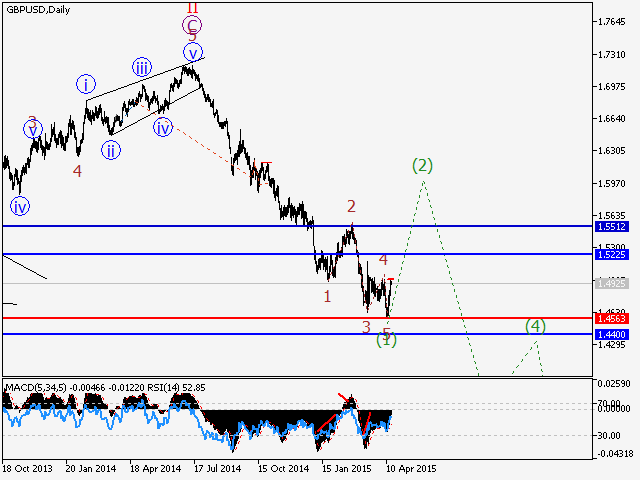Click the 10 Apr 2015 date label
The height and width of the screenshot is (480, 640).
coord(411,469)
